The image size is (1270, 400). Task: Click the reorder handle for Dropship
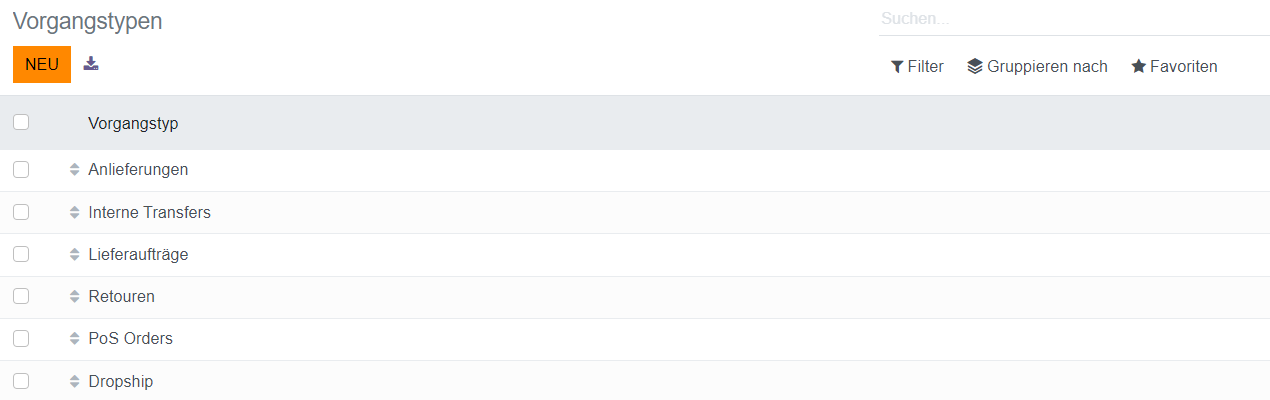[74, 381]
